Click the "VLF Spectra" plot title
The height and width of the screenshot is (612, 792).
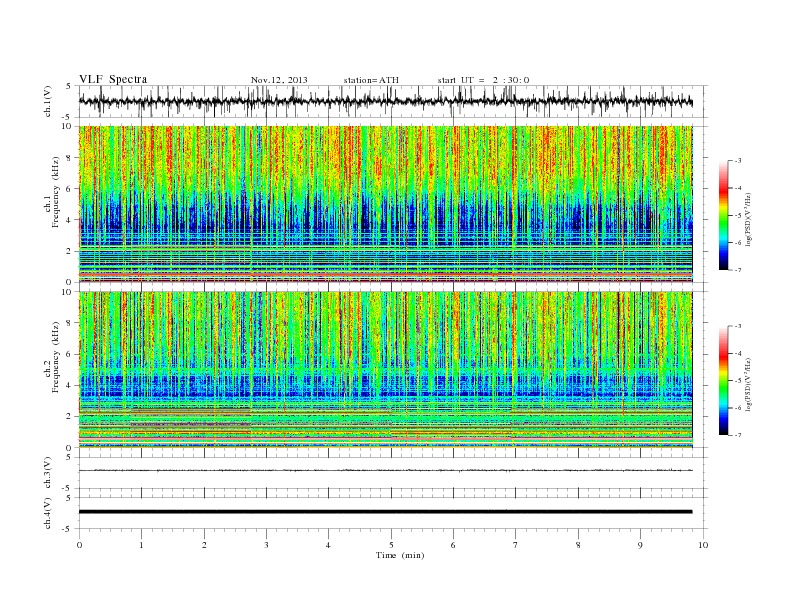pos(113,79)
